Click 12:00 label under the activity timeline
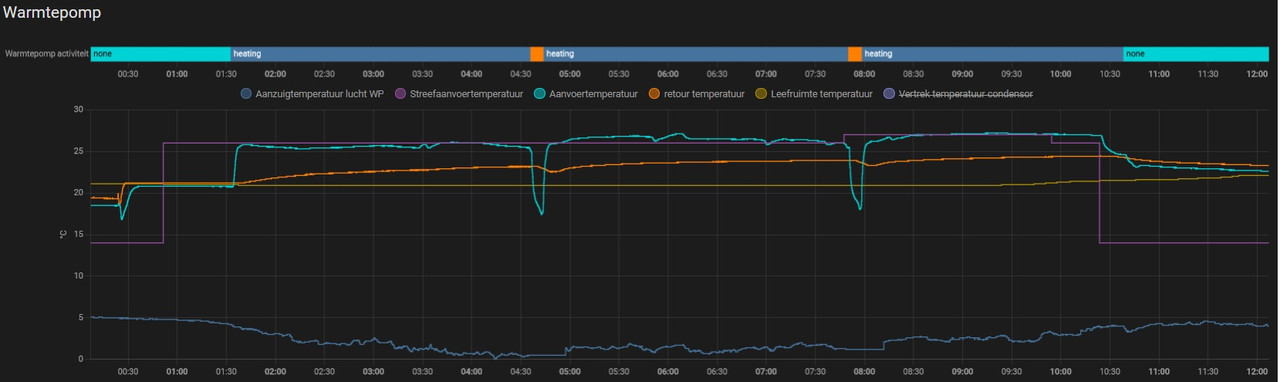 tap(1257, 74)
